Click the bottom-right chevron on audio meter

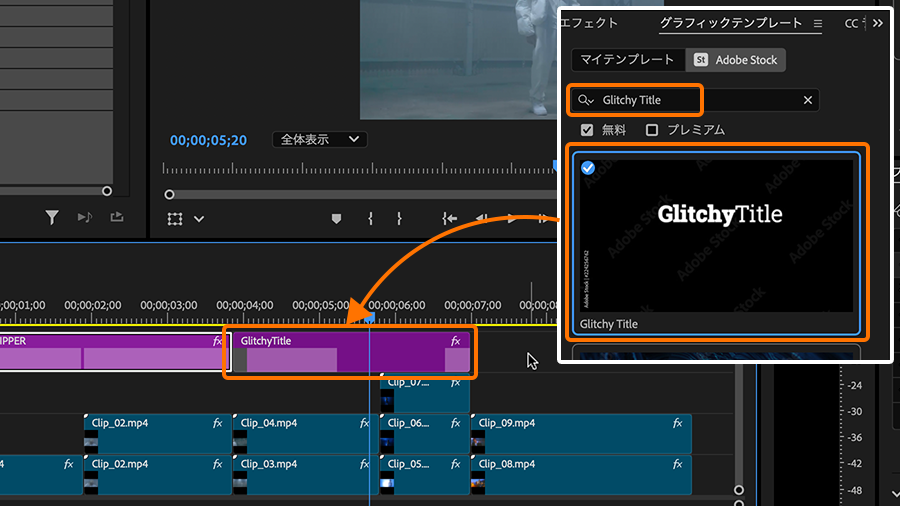(895, 493)
